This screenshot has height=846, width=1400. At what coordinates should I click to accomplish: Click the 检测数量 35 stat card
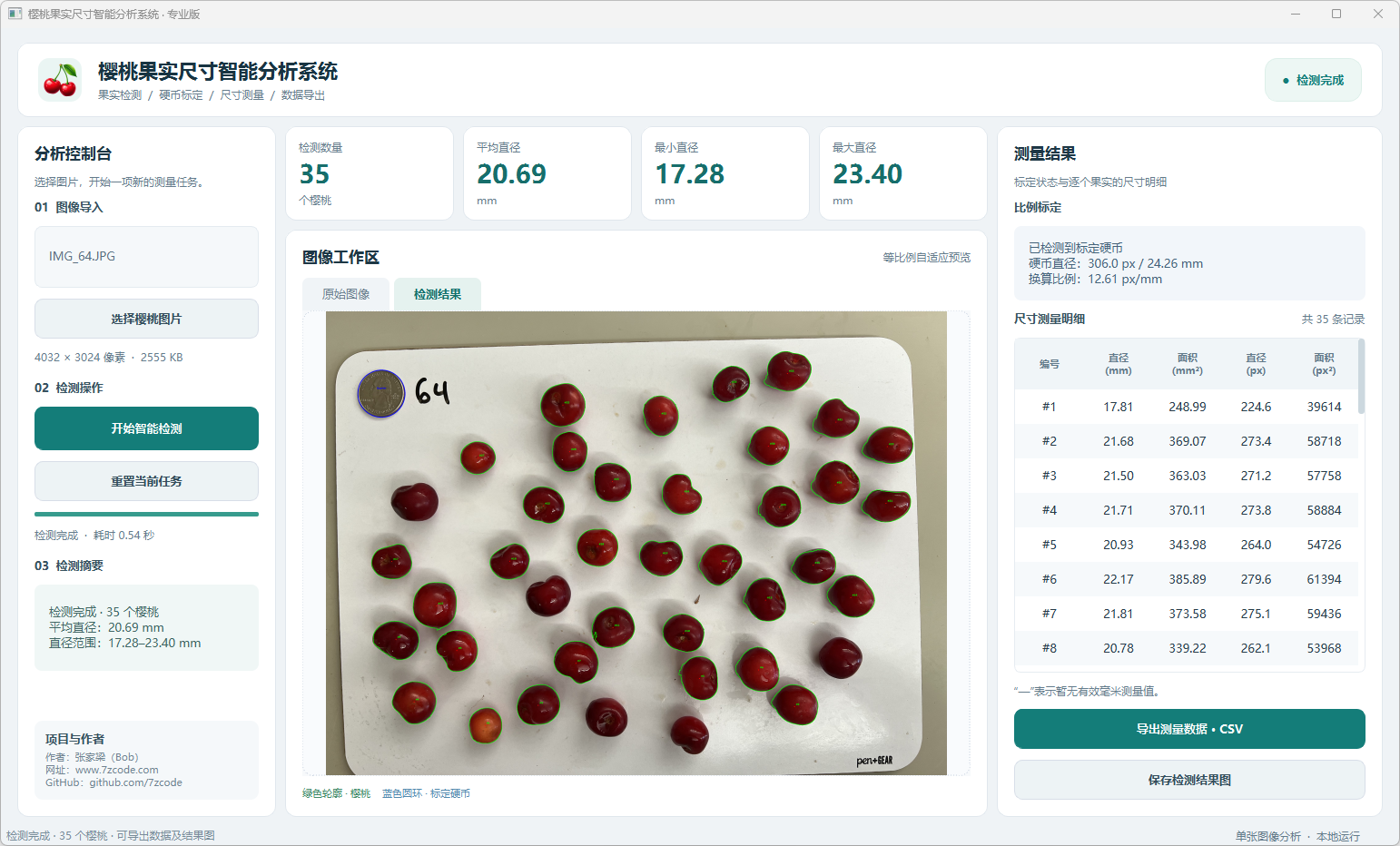click(370, 173)
